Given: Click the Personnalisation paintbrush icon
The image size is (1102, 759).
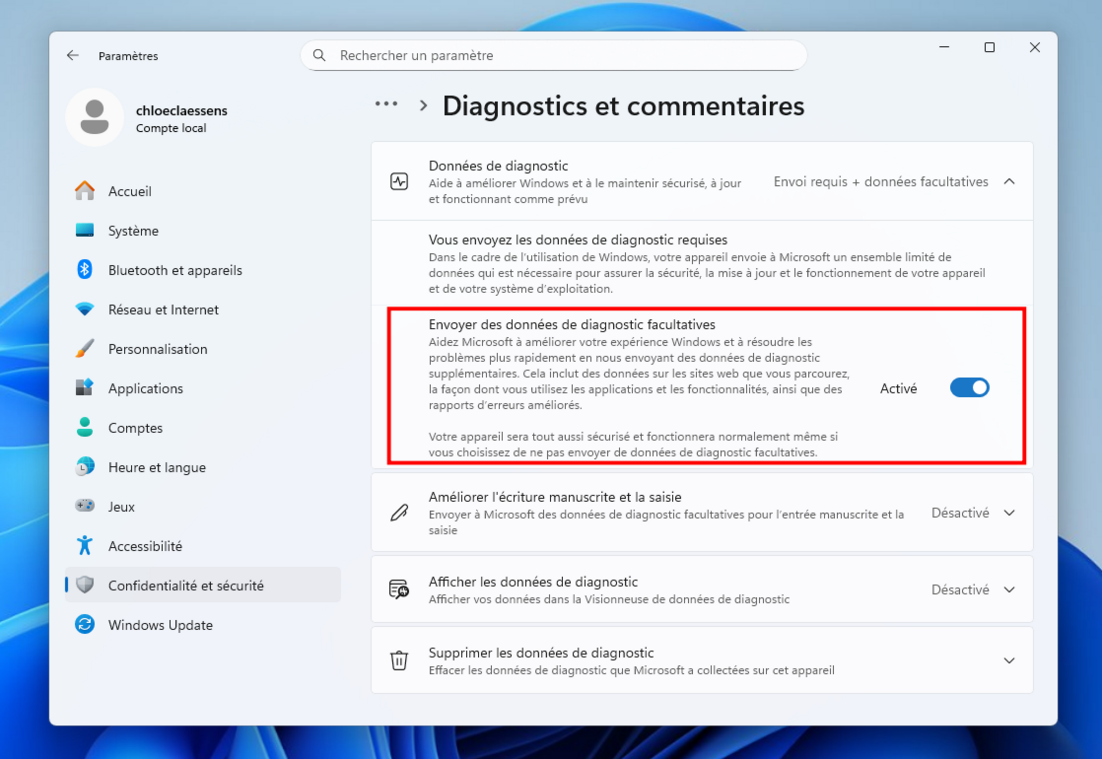Looking at the screenshot, I should point(85,349).
